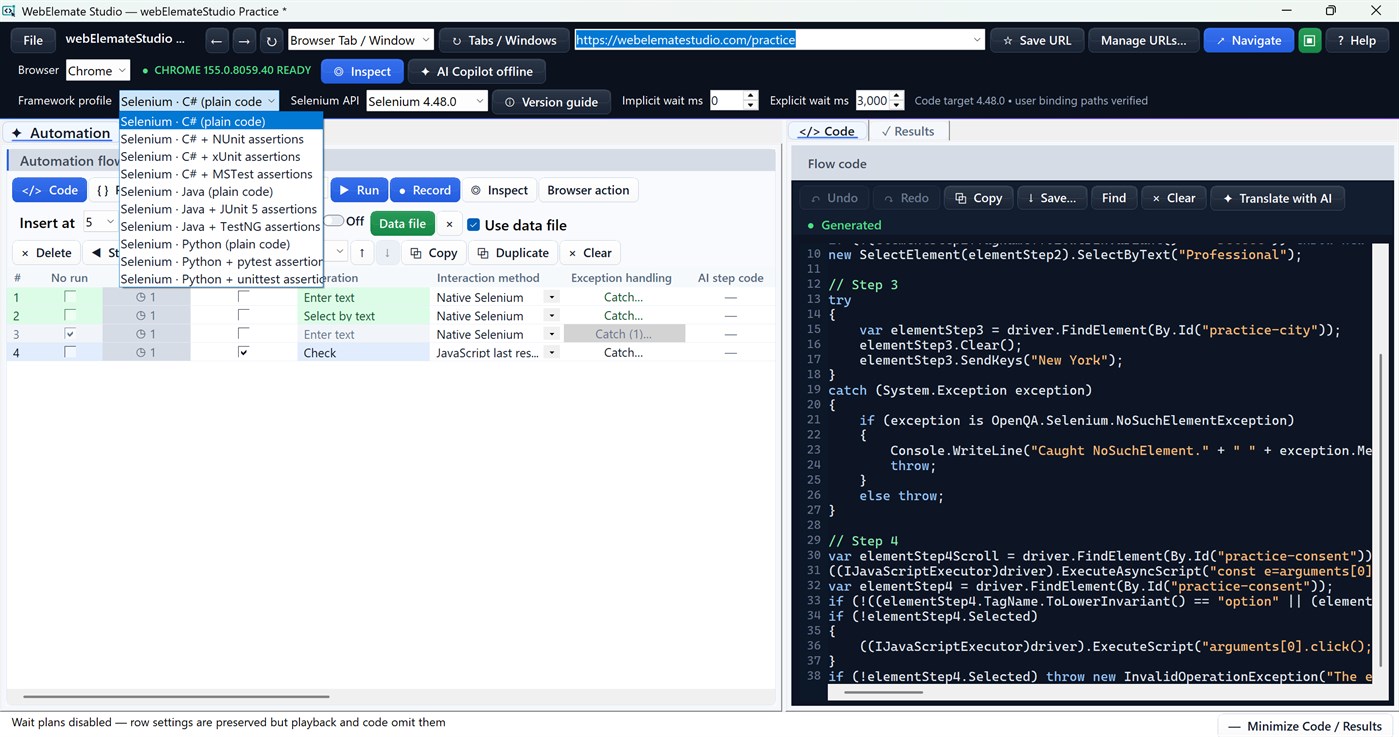Image resolution: width=1399 pixels, height=737 pixels.
Task: Click the green Data file button
Action: click(x=403, y=224)
